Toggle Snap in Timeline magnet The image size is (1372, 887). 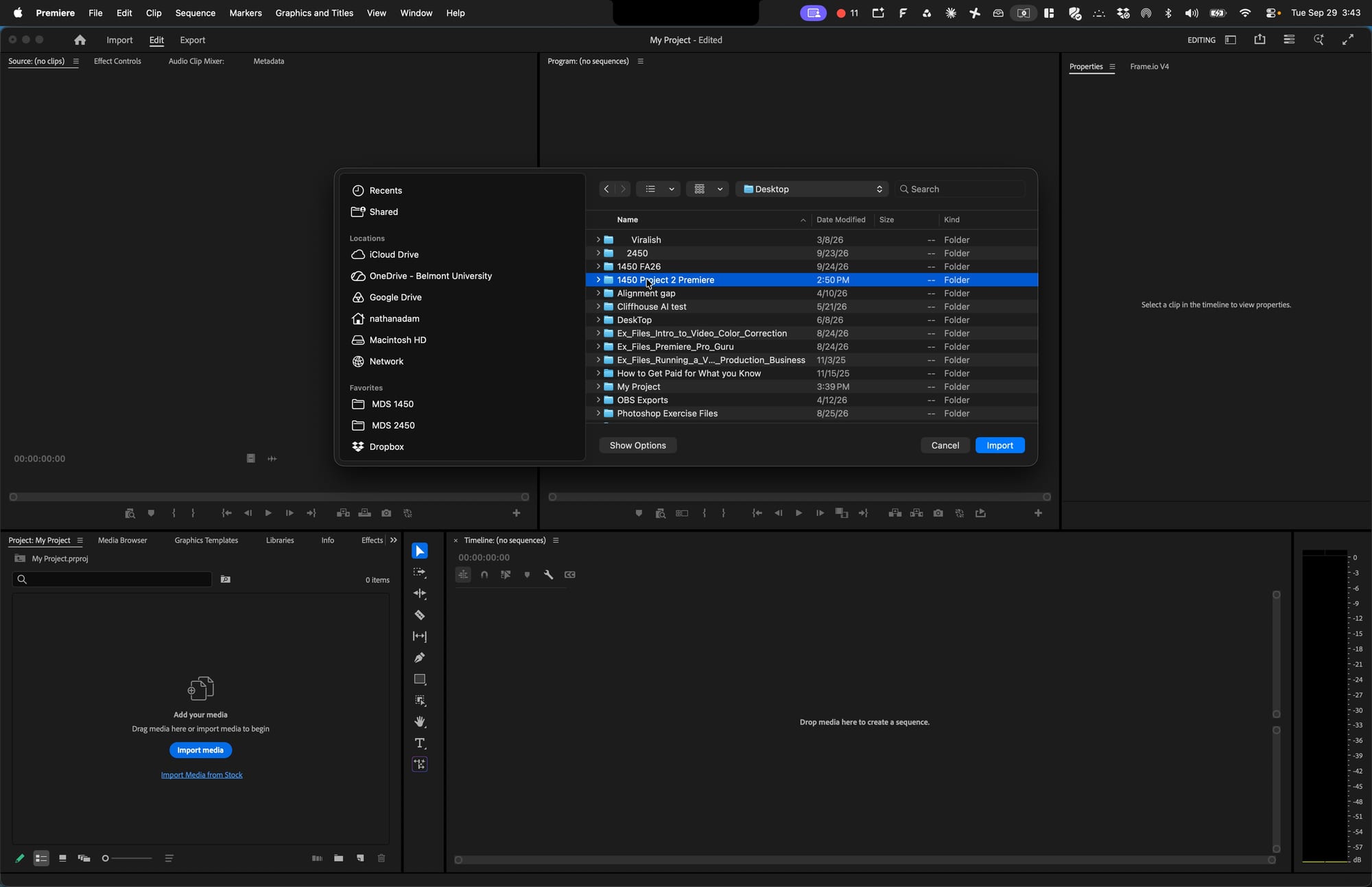point(484,575)
